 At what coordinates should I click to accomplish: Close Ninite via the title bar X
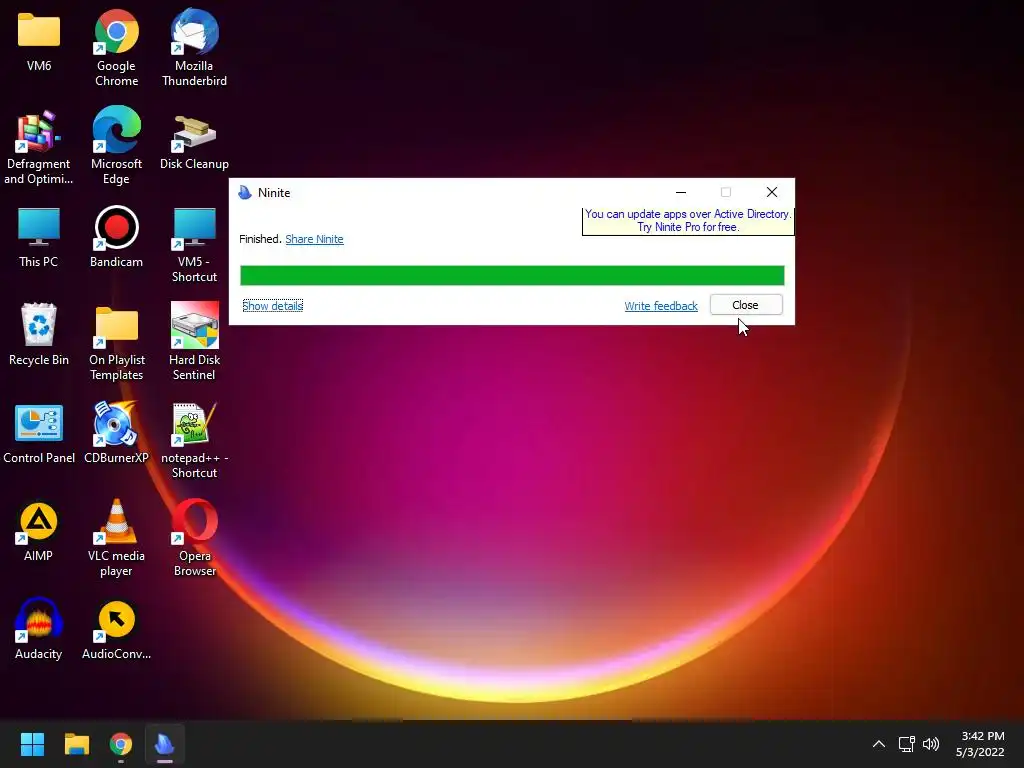772,192
